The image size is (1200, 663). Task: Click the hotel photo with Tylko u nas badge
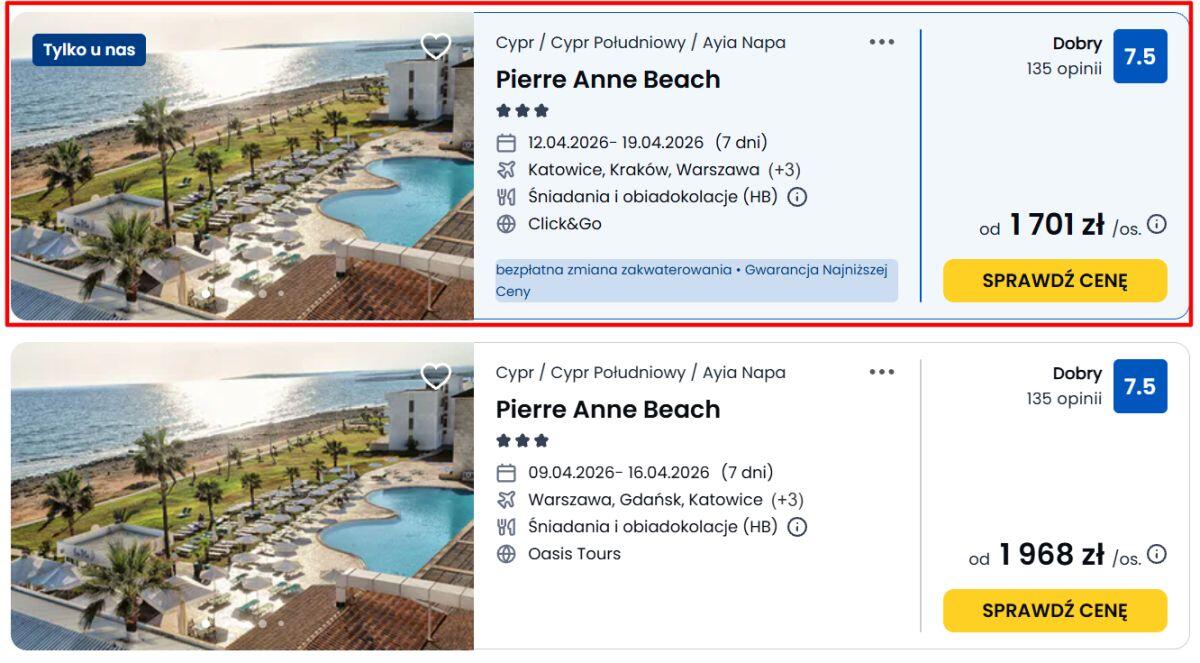[240, 180]
